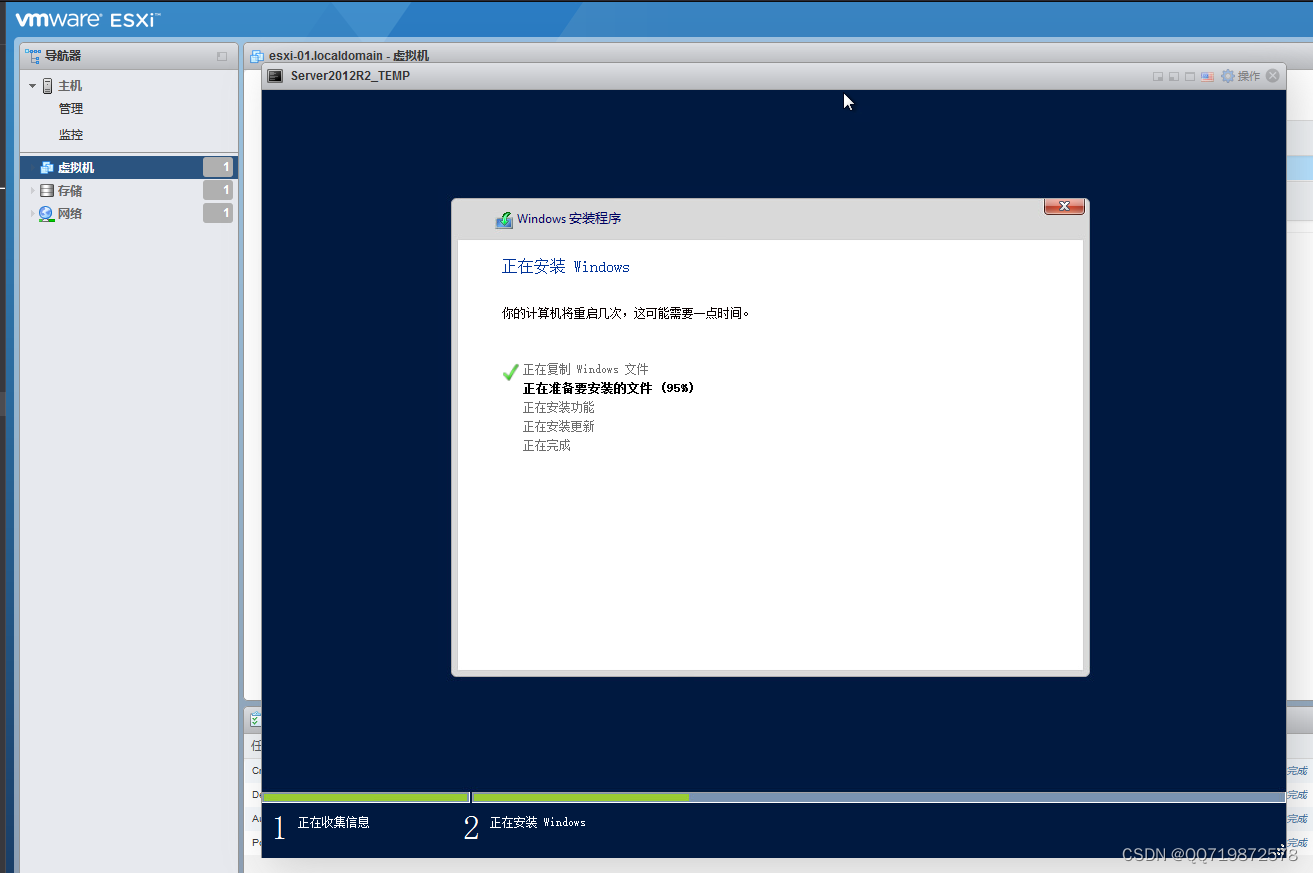Close the Windows 安装程序 dialog
The height and width of the screenshot is (873, 1313).
point(1064,206)
